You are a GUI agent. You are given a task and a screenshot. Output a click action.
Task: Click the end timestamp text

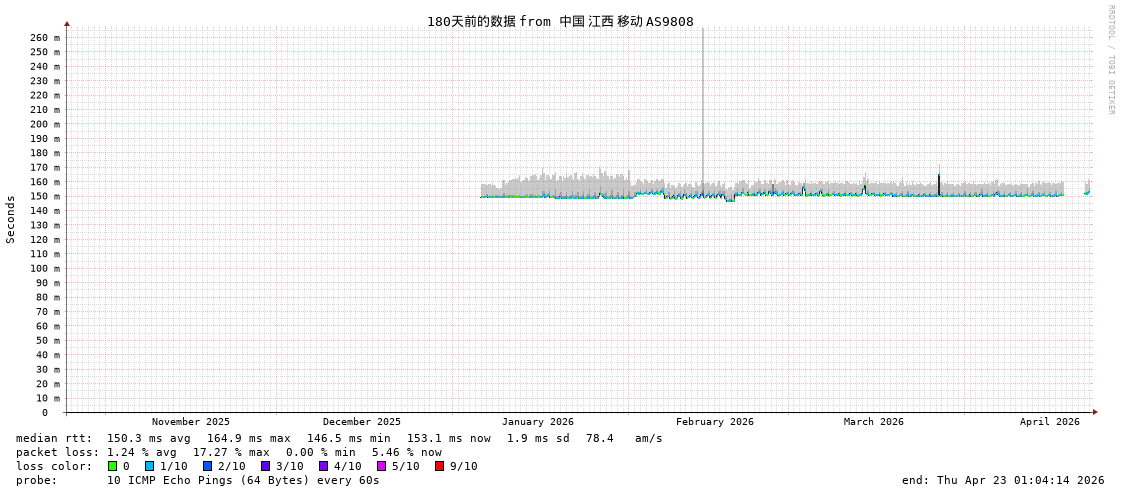[1002, 480]
